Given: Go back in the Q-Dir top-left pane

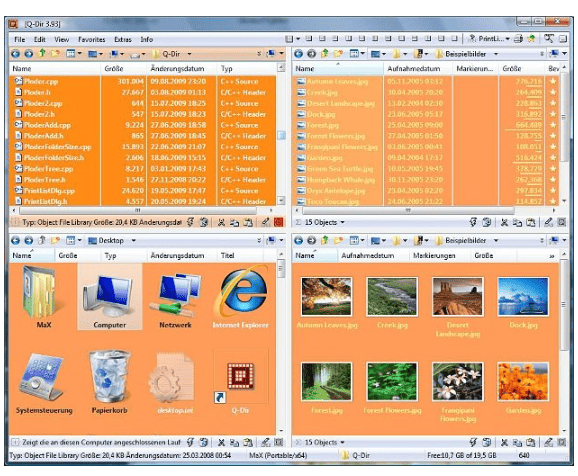Looking at the screenshot, I should (x=15, y=54).
